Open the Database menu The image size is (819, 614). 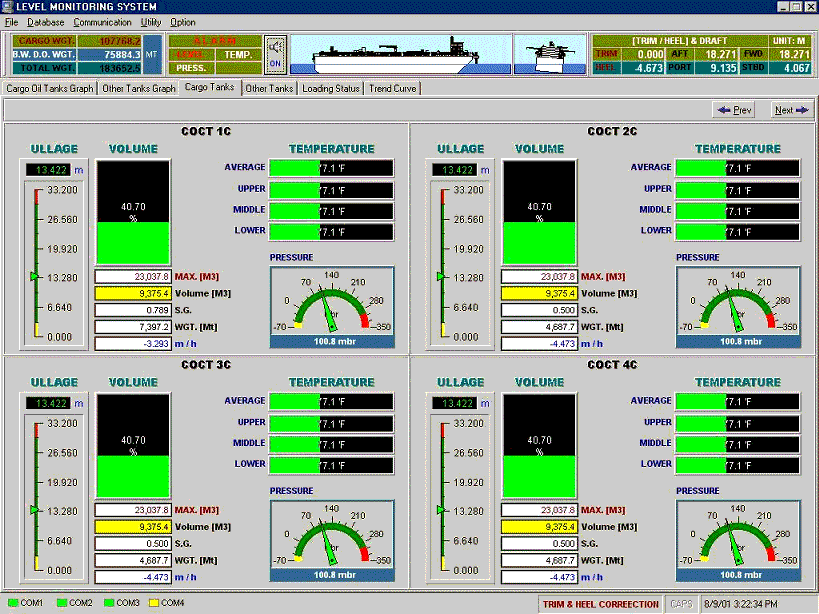coord(46,22)
